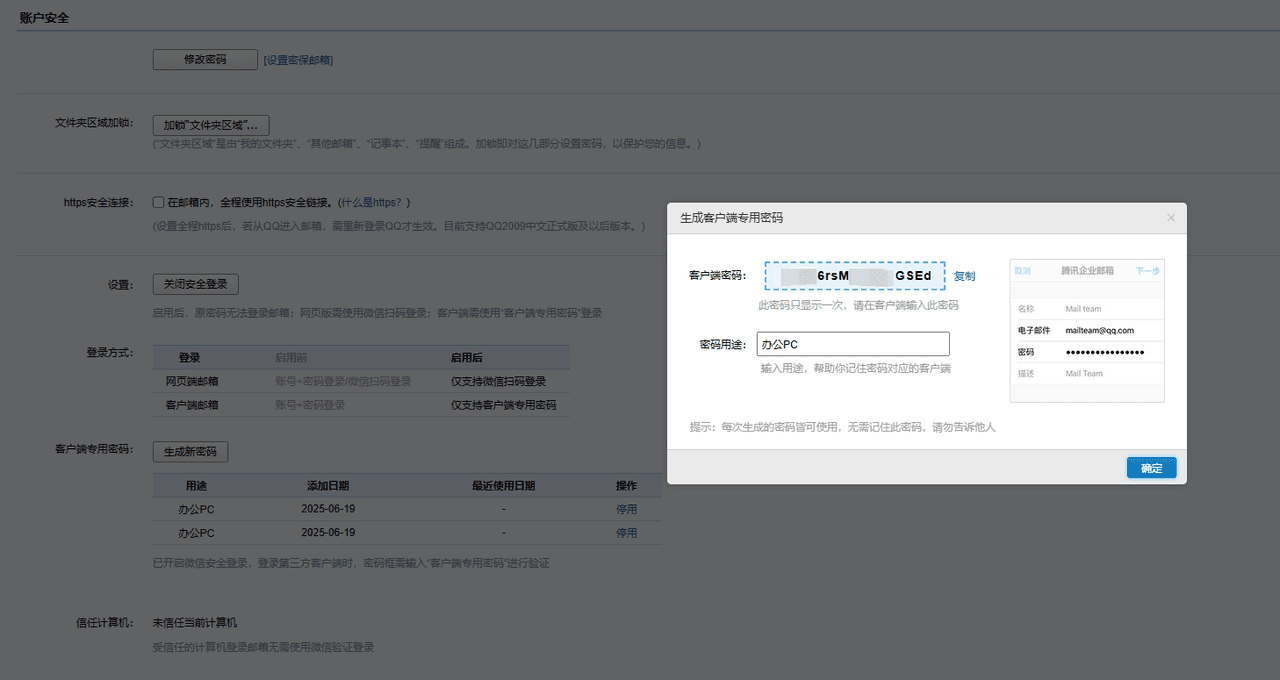Click the 确定 button in the dialog
Screen dimensions: 1280x680
click(x=1151, y=468)
